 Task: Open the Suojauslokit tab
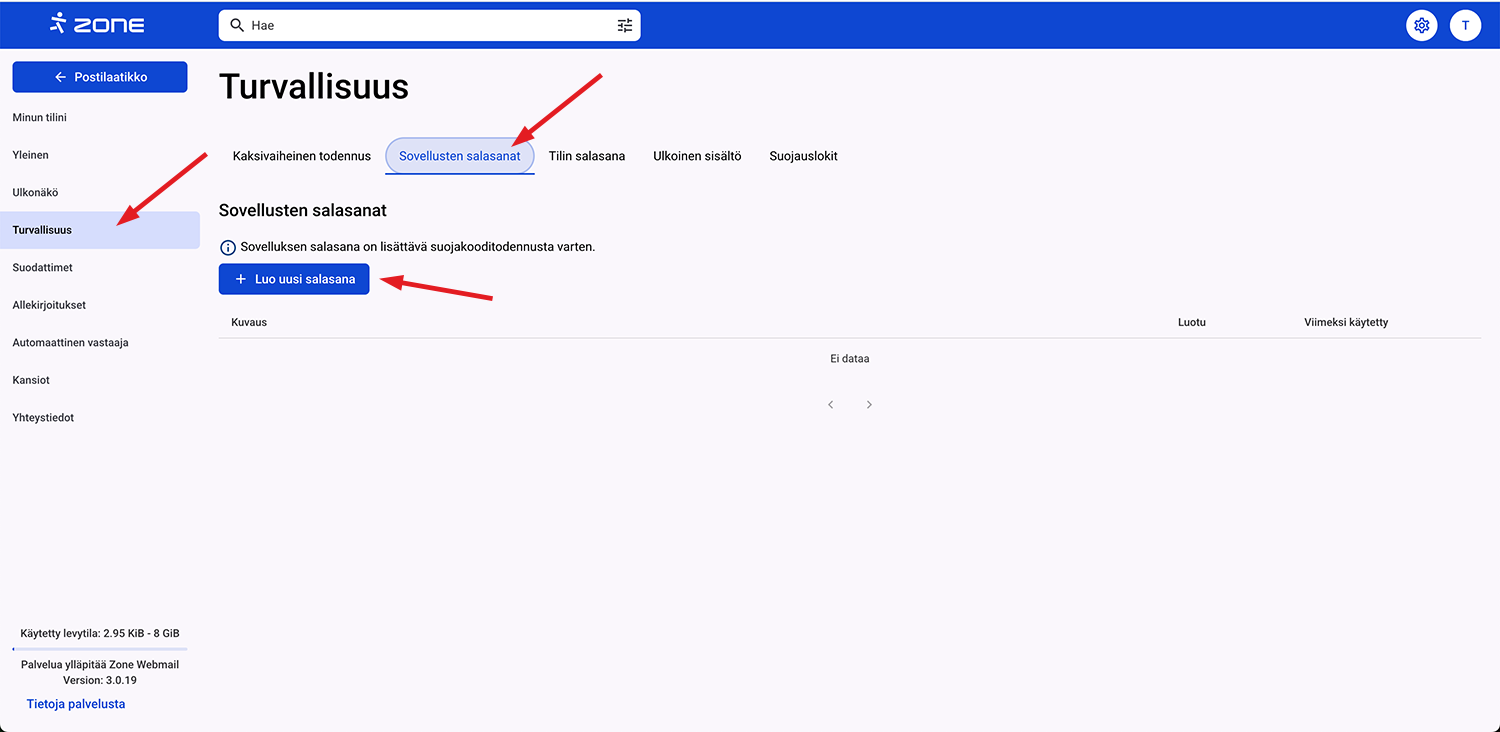(x=803, y=156)
